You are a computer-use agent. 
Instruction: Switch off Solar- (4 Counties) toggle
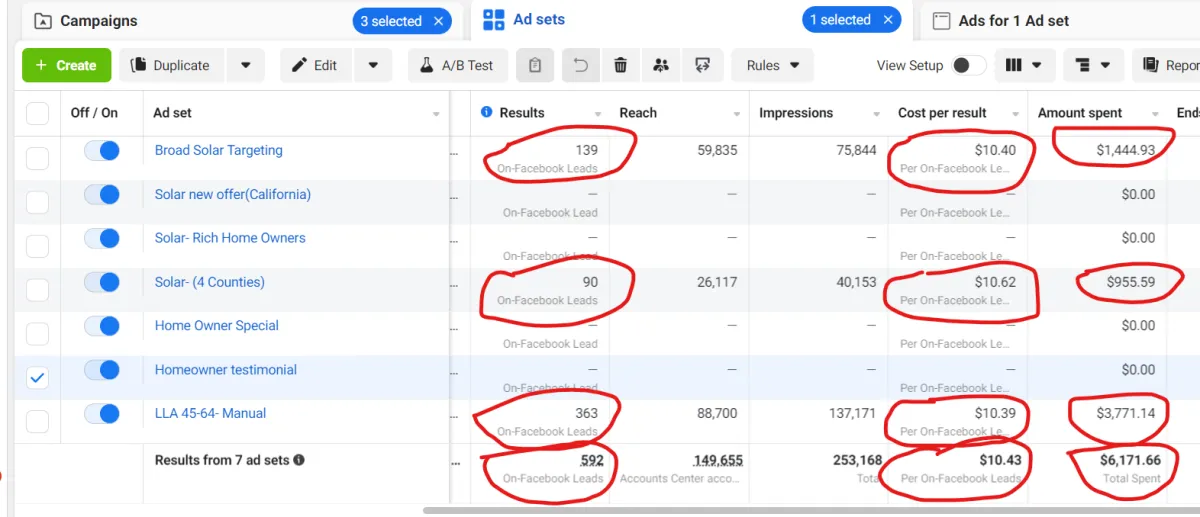pos(102,282)
